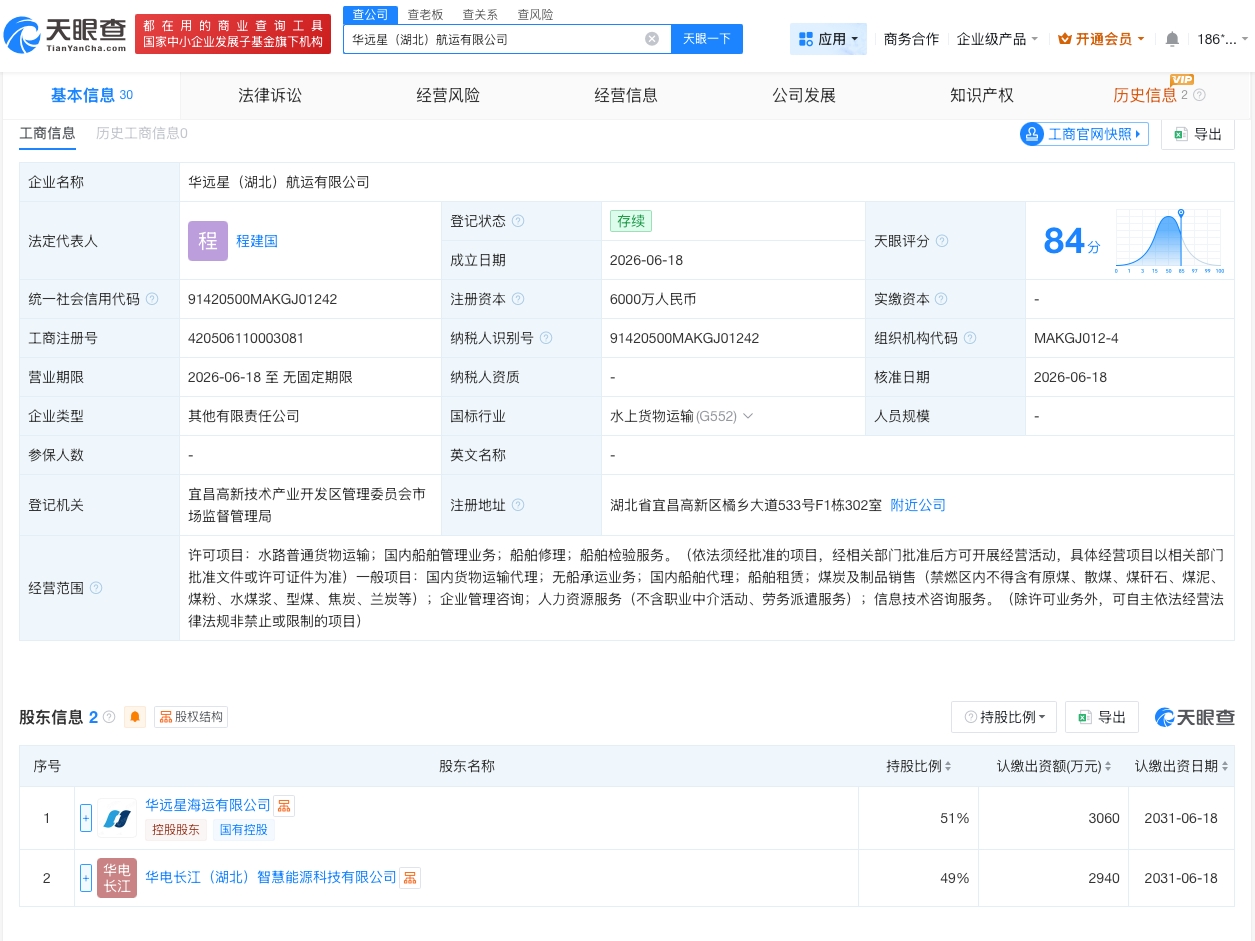Click the help icon on 历史信息 tab
1255x941 pixels.
click(1199, 95)
